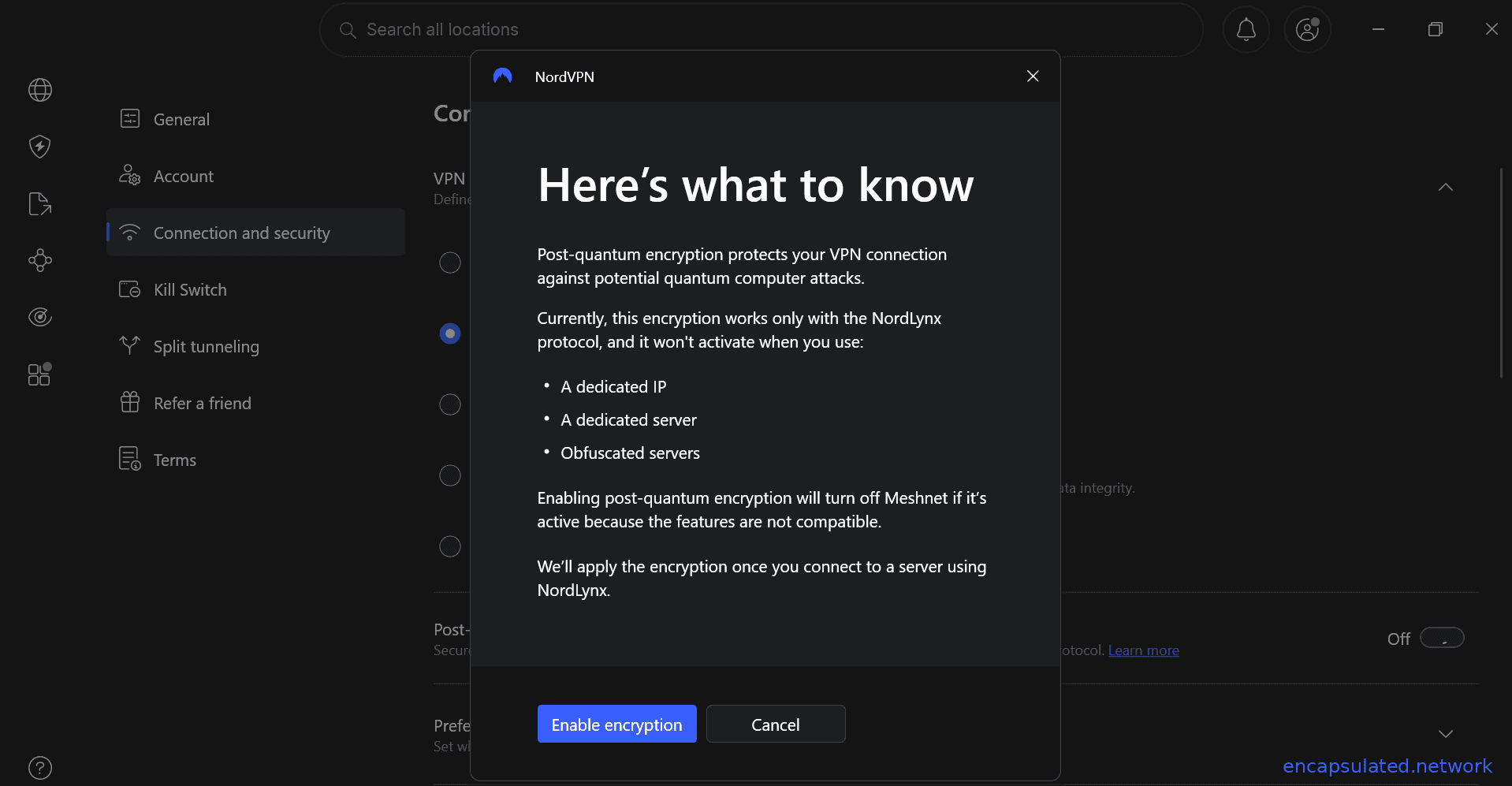The width and height of the screenshot is (1512, 786).
Task: Select the first VPN protocol radio button
Action: click(x=450, y=263)
